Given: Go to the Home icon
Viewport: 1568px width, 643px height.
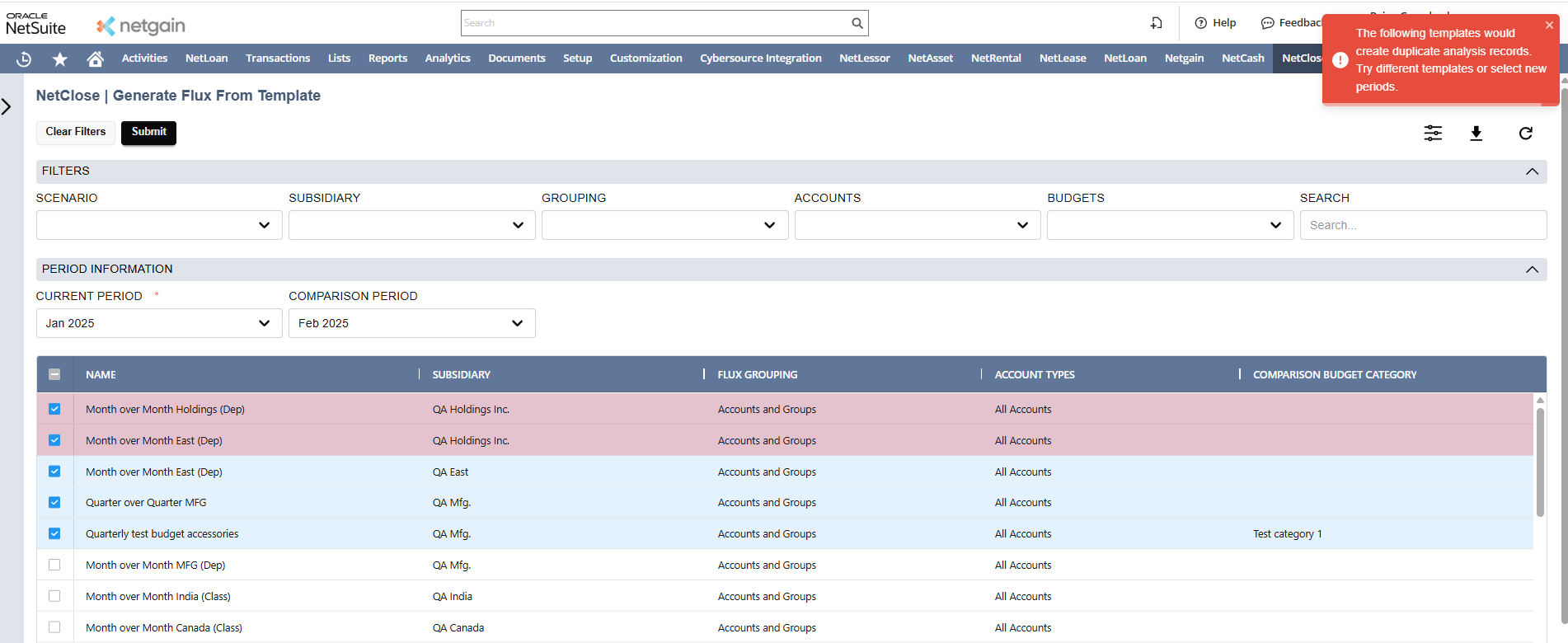Looking at the screenshot, I should pos(96,59).
